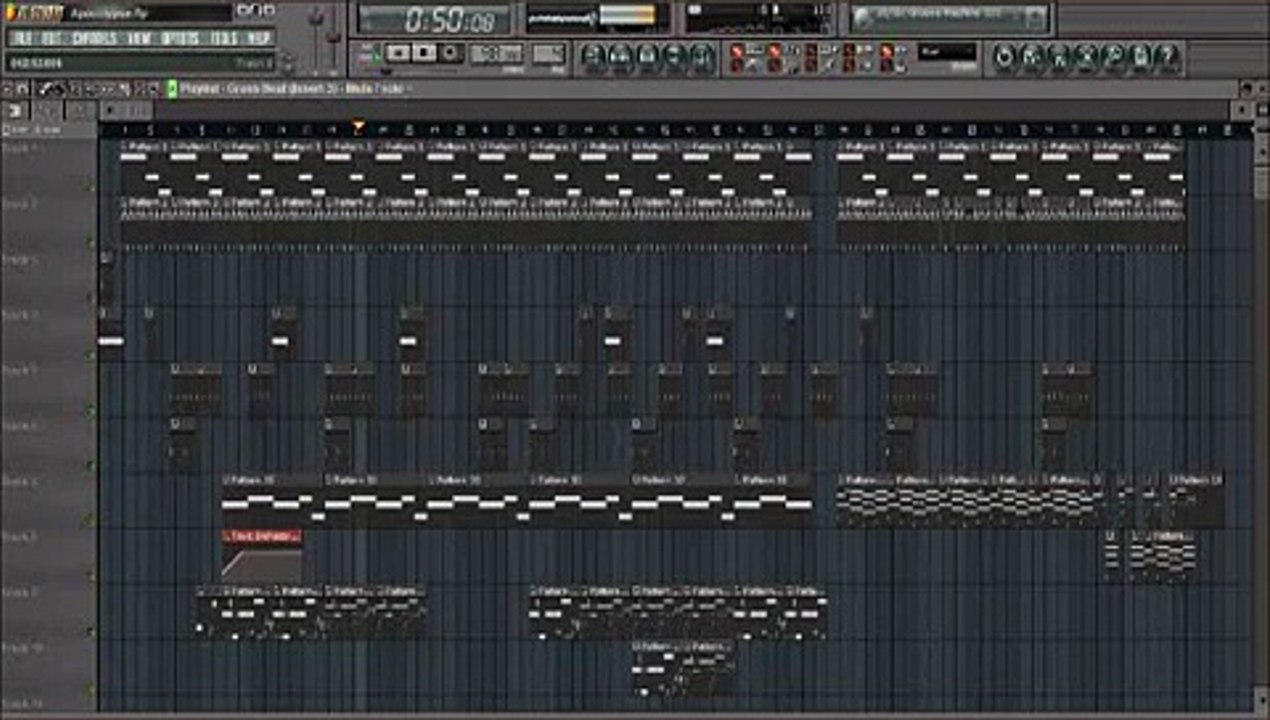Click the save project toolbar icon

point(1032,58)
